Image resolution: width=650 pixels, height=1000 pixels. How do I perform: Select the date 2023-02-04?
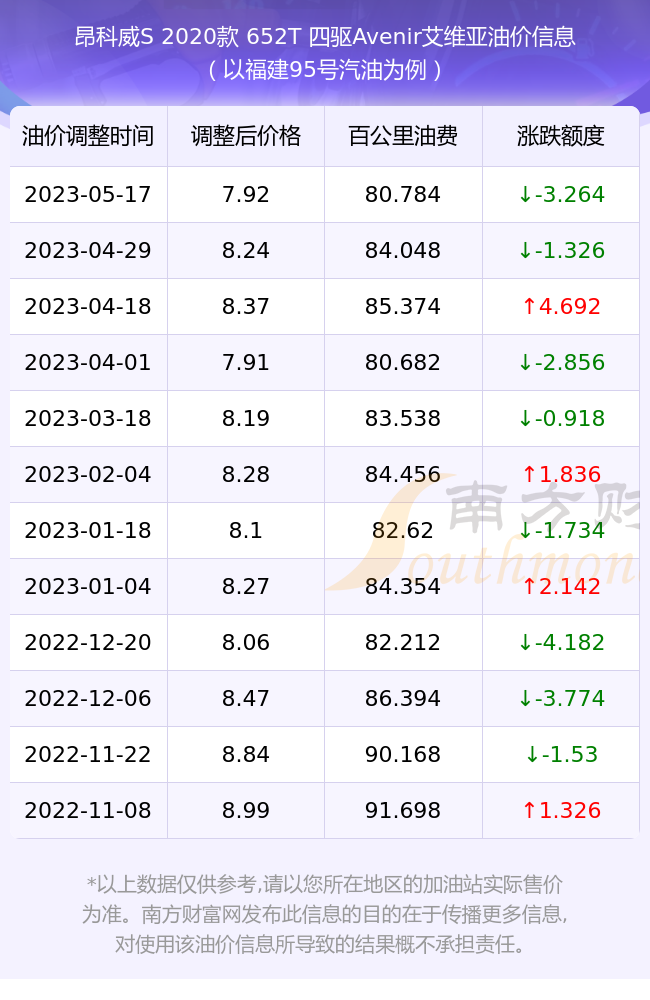point(88,475)
